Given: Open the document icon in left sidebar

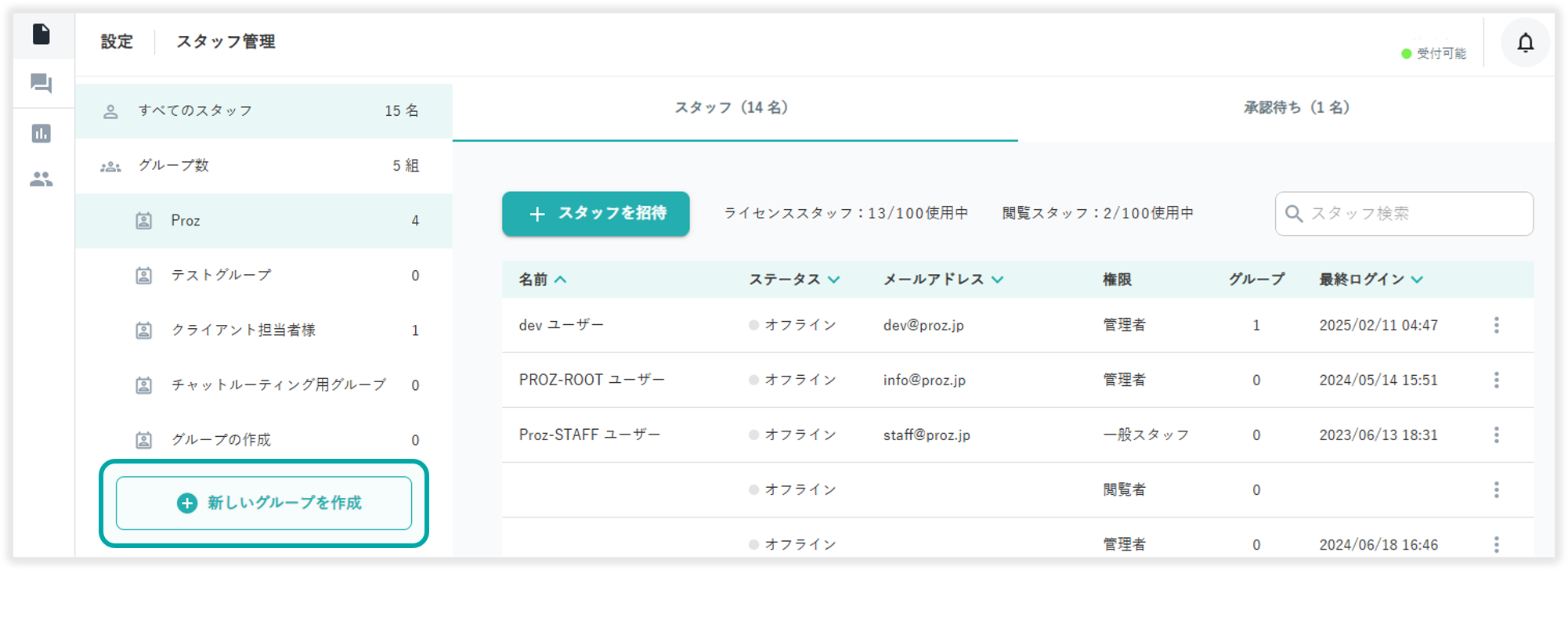Looking at the screenshot, I should [42, 34].
